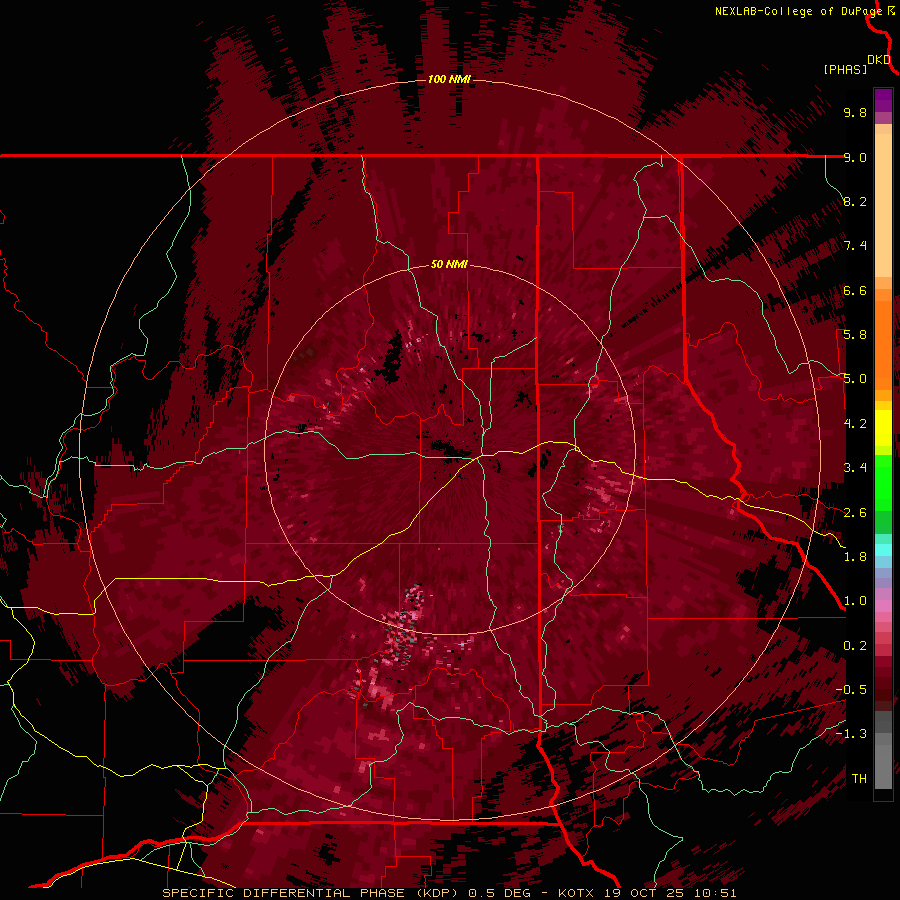
Task: Pick the gray TH color bar segment
Action: point(883,766)
